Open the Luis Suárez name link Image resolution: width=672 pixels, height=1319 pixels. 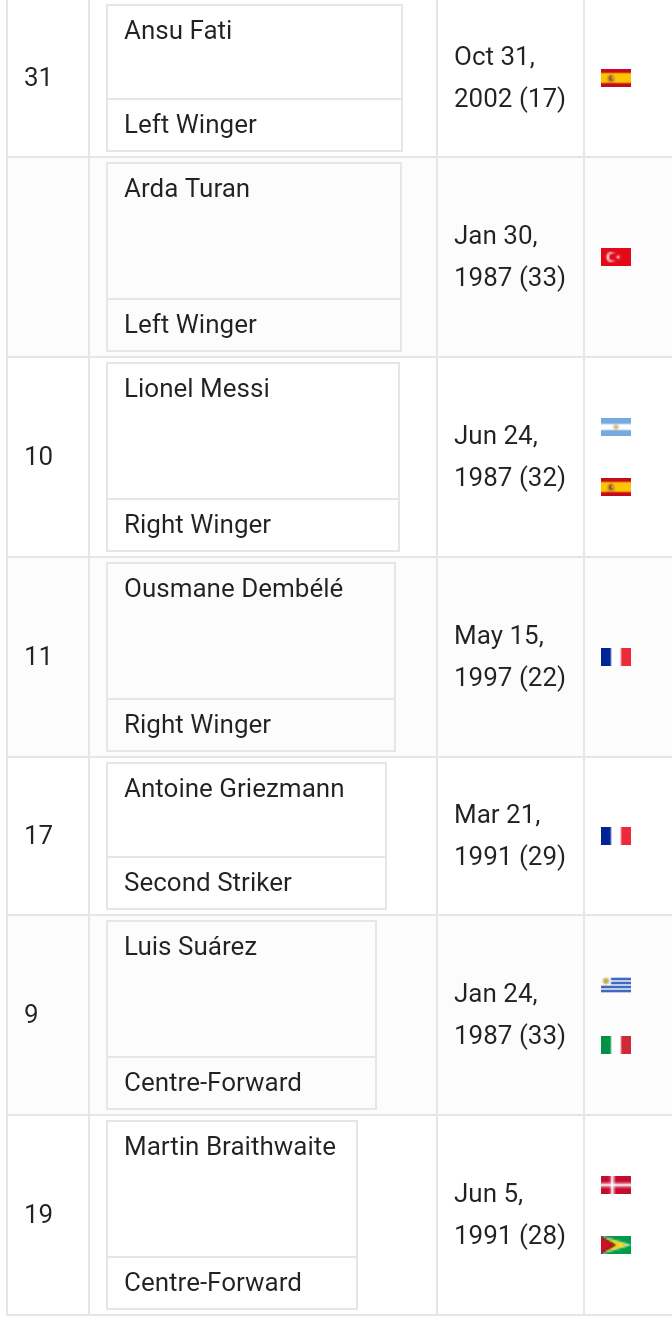[x=190, y=946]
